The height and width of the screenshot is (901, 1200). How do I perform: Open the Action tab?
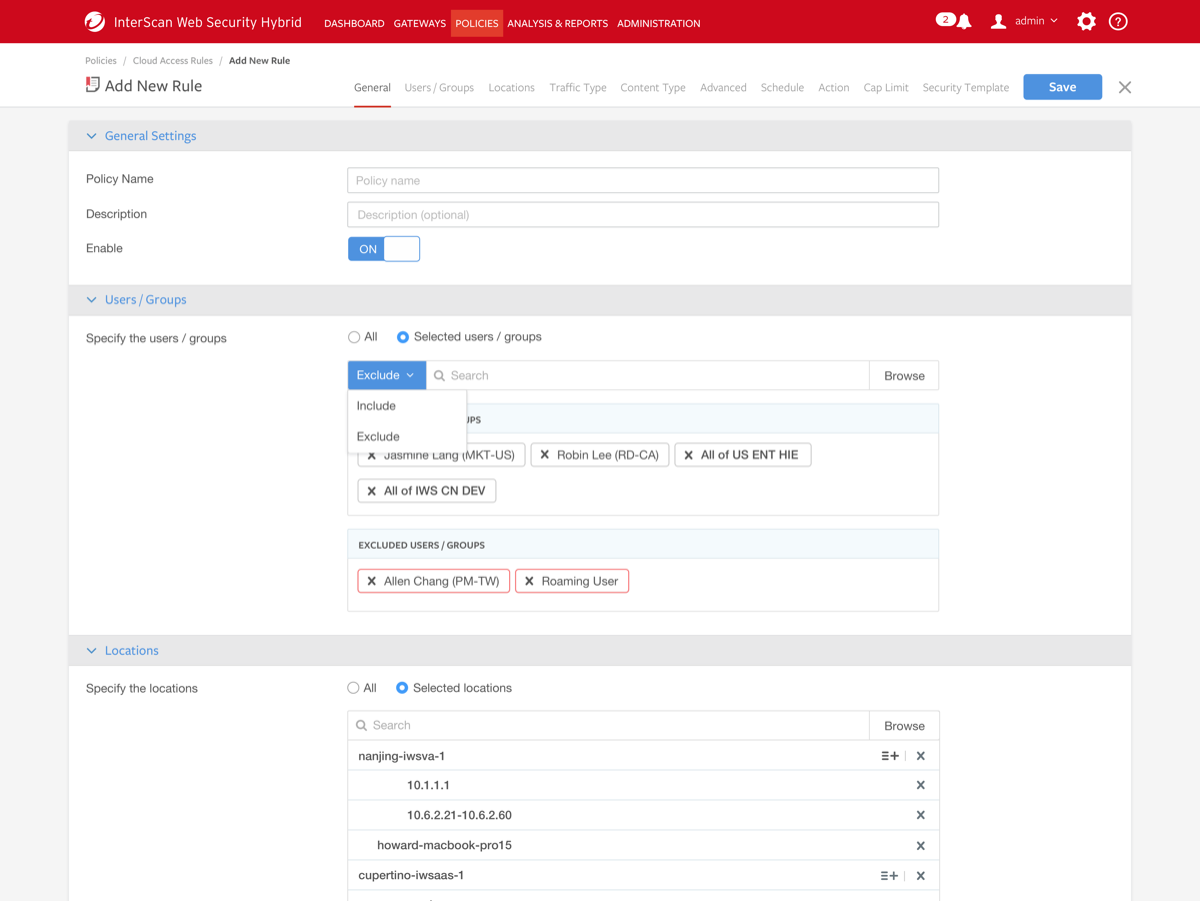834,88
